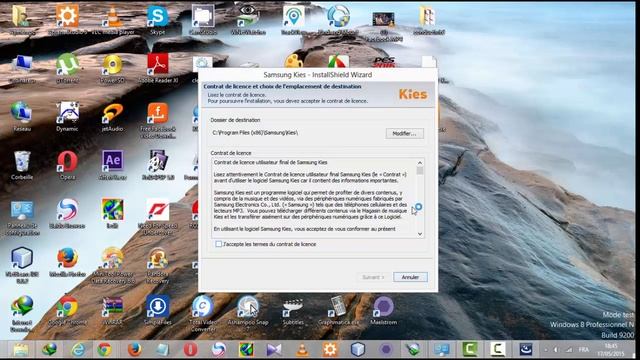Select the jetAudio desktop icon

pos(112,117)
